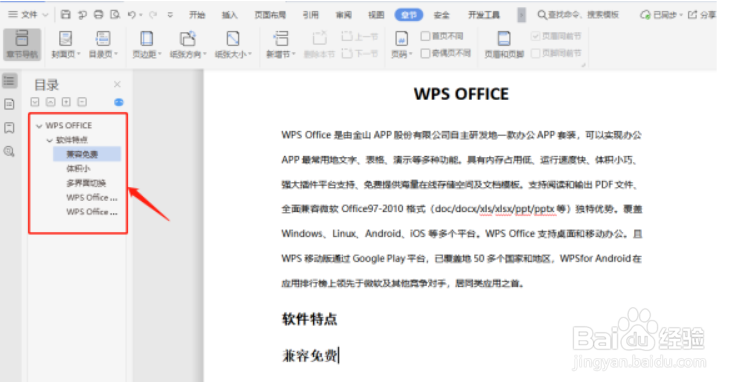This screenshot has height=388, width=747.
Task: Click the 软件特点 heading in document
Action: click(310, 319)
